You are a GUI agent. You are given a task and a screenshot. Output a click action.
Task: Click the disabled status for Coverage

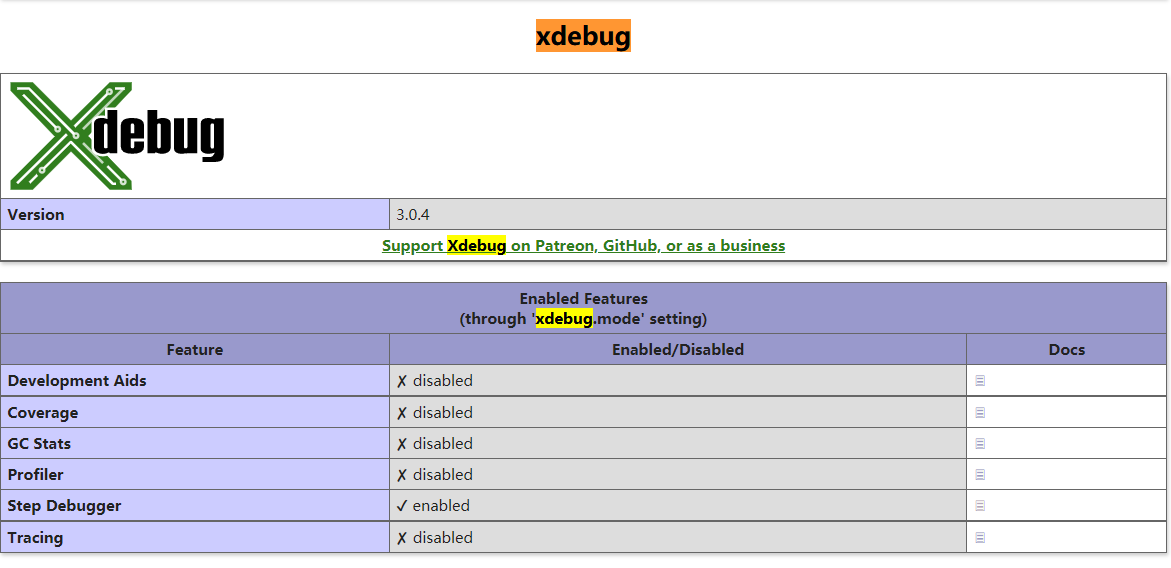coord(435,413)
